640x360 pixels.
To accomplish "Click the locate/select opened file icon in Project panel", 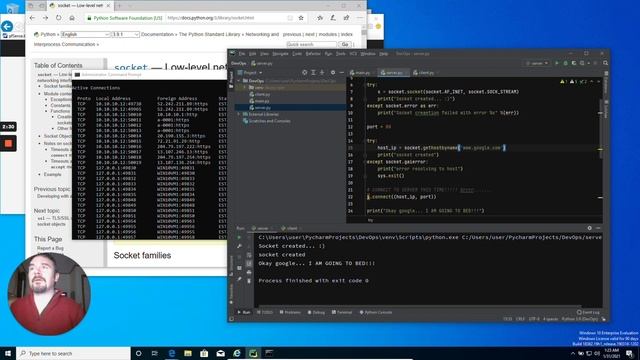I will coord(304,73).
